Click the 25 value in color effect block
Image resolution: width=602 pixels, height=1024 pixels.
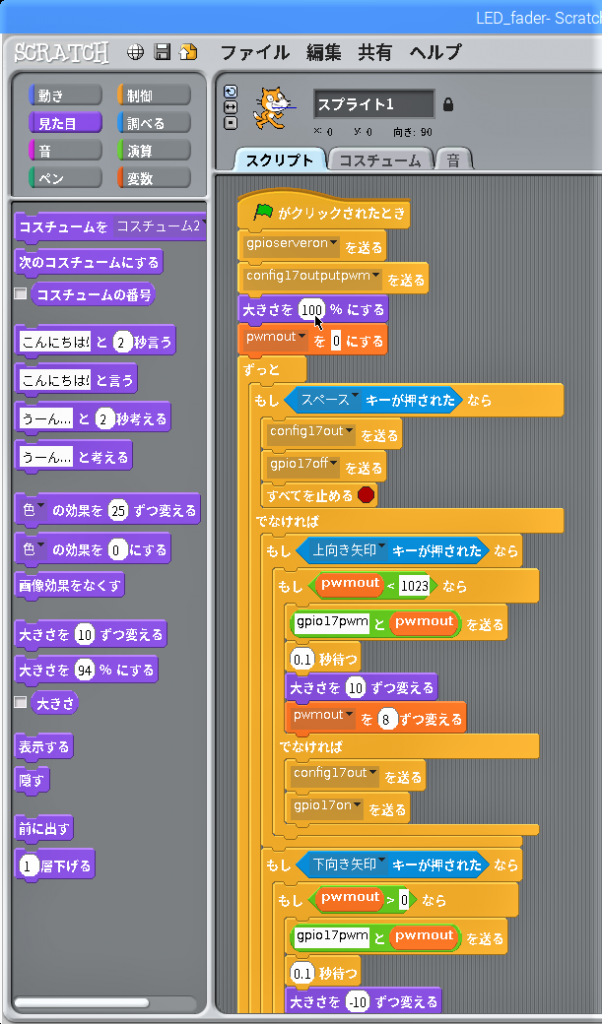click(118, 510)
